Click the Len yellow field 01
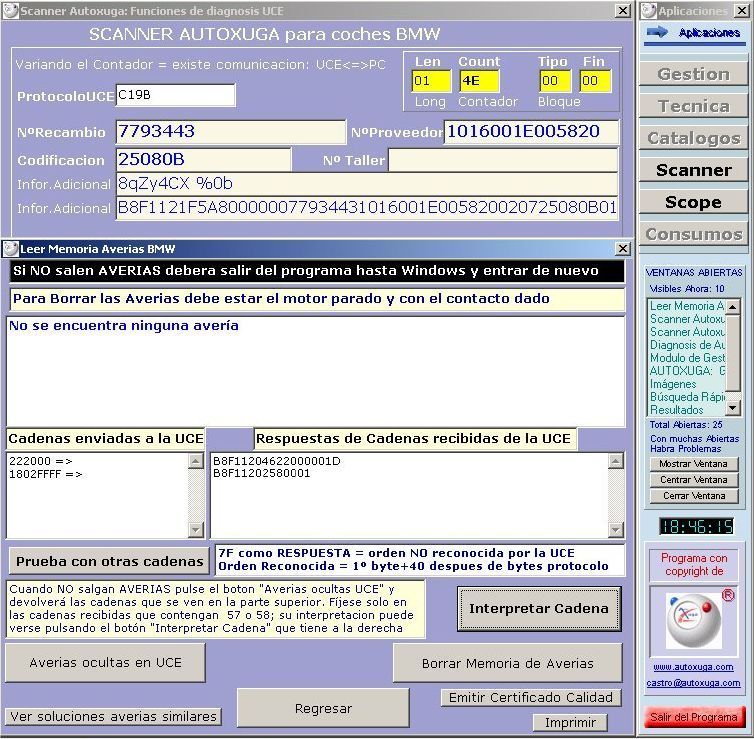 point(431,81)
